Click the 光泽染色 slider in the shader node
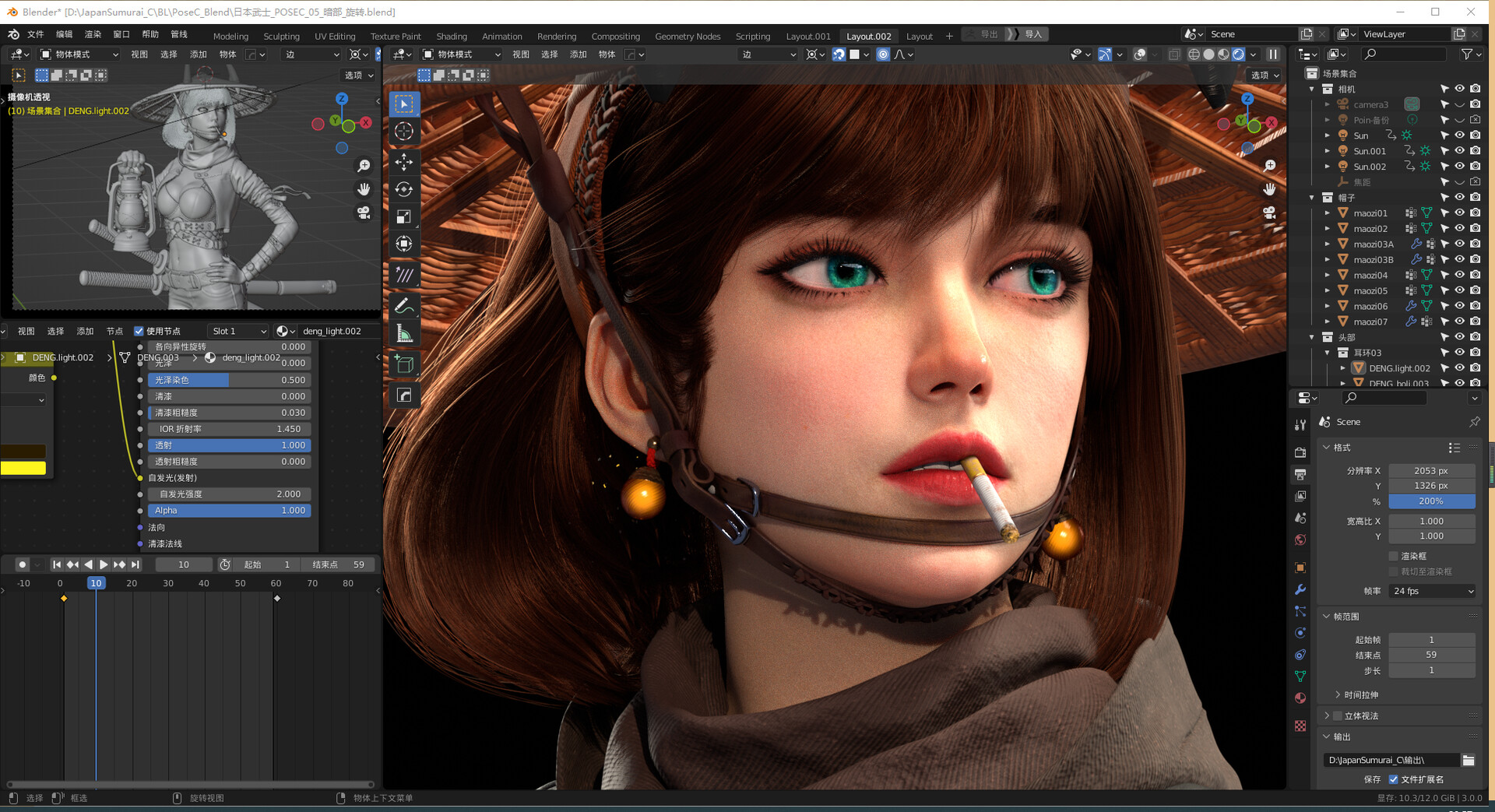This screenshot has width=1495, height=812. pos(230,380)
